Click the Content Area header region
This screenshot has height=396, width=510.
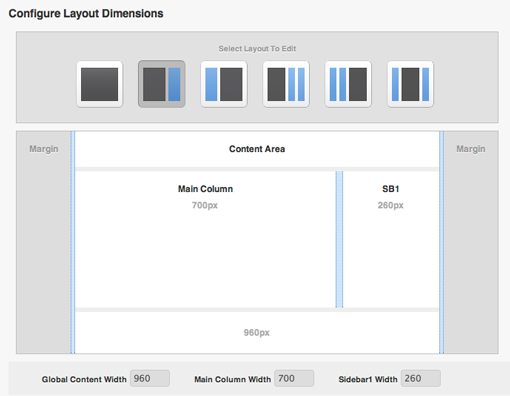click(x=257, y=149)
